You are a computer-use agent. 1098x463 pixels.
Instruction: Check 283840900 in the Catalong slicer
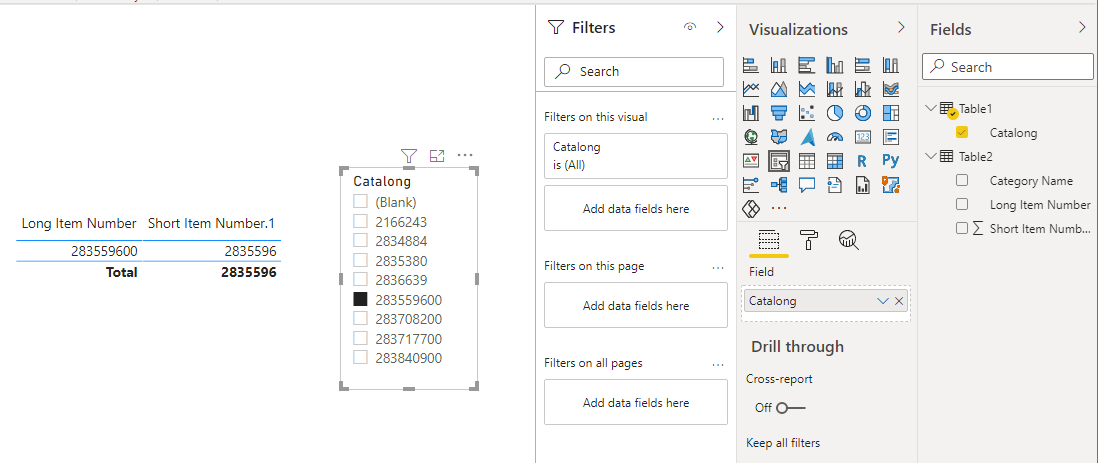[x=360, y=357]
